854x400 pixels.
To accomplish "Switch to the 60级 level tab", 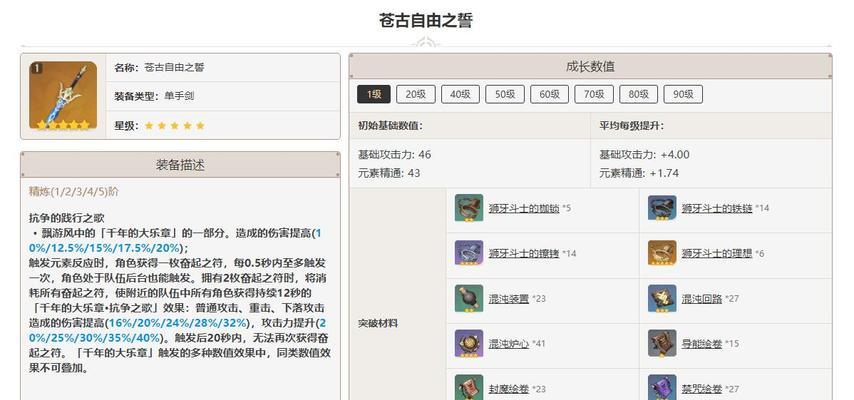I will (x=550, y=94).
